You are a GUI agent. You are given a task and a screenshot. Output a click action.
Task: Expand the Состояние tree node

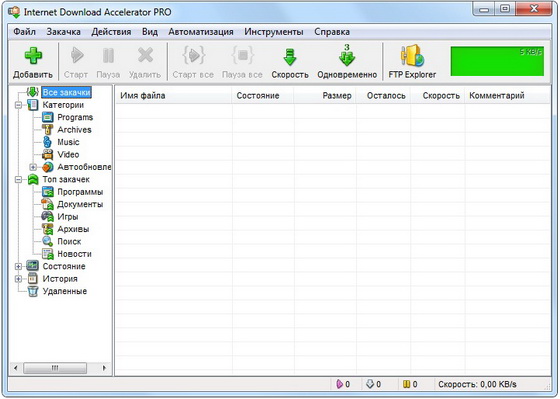point(18,266)
